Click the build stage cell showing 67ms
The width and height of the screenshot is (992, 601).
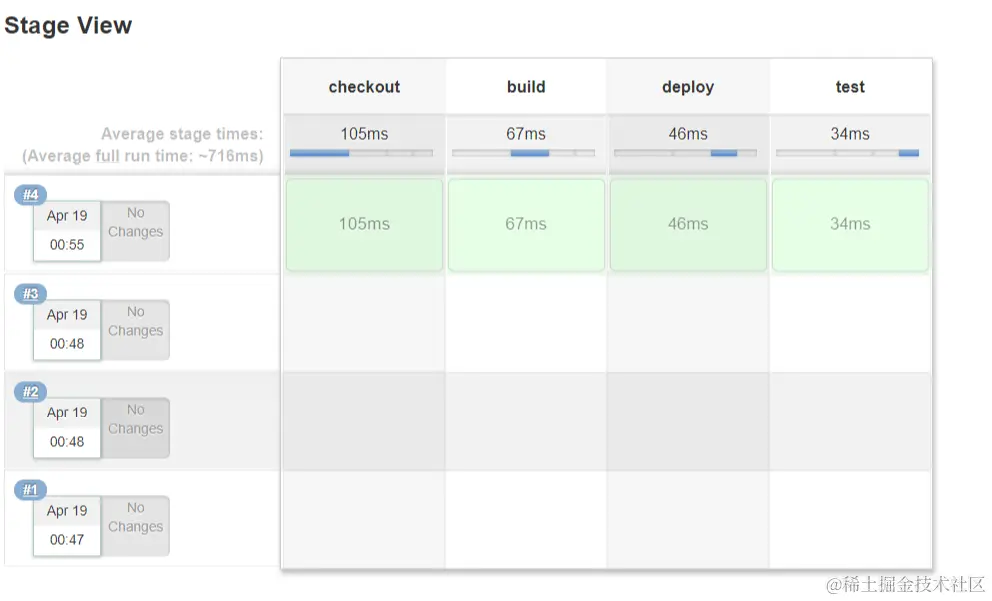click(x=526, y=225)
